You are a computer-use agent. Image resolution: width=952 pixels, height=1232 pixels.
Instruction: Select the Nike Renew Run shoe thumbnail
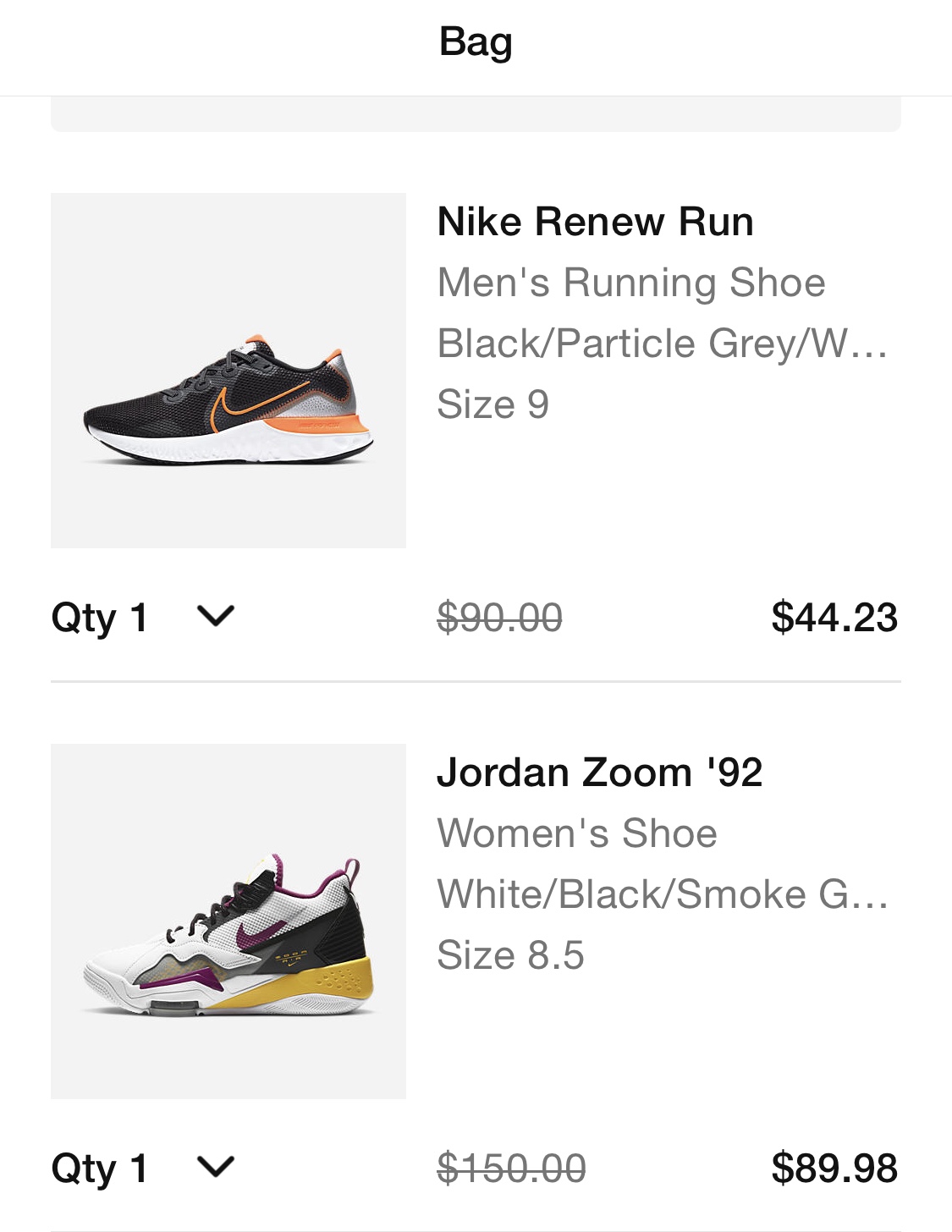coord(228,370)
